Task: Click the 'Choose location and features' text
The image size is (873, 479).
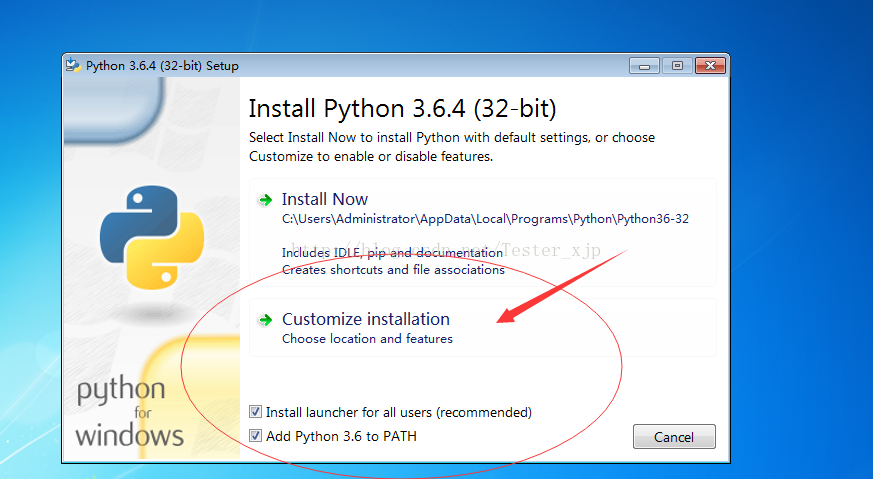Action: pos(367,339)
